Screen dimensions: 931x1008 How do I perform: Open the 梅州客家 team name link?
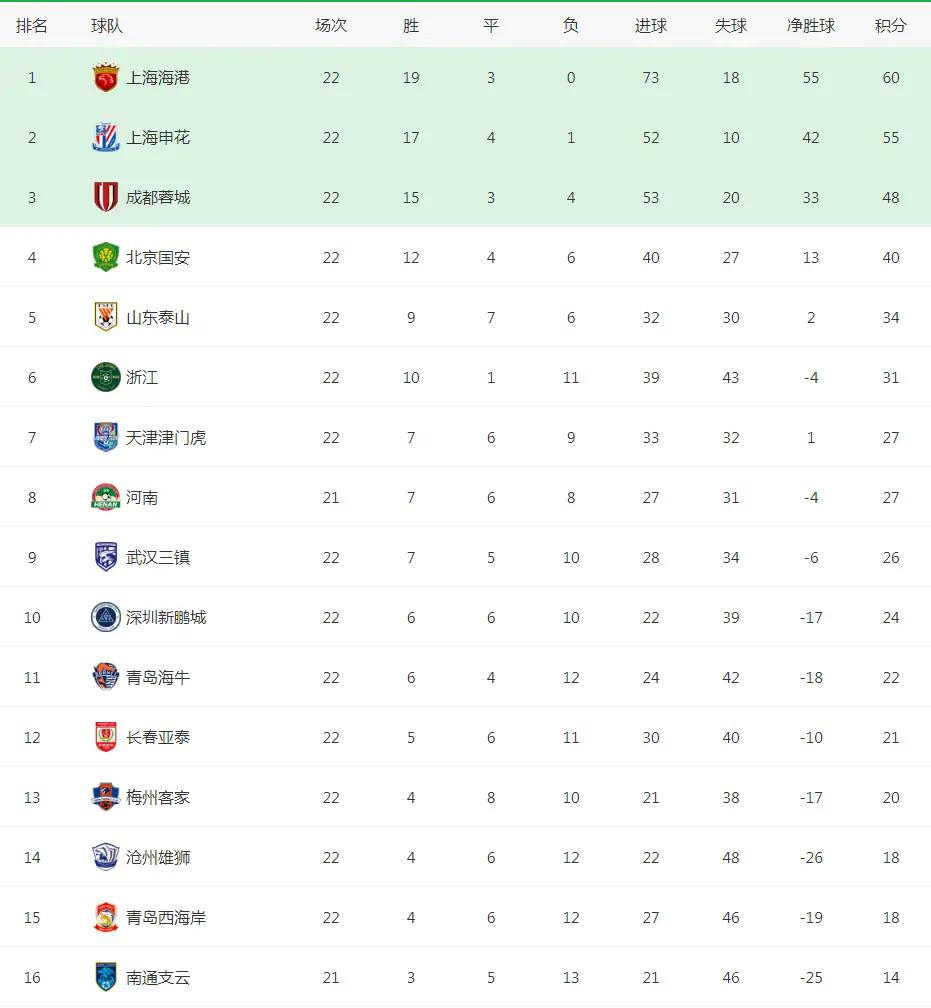click(158, 798)
